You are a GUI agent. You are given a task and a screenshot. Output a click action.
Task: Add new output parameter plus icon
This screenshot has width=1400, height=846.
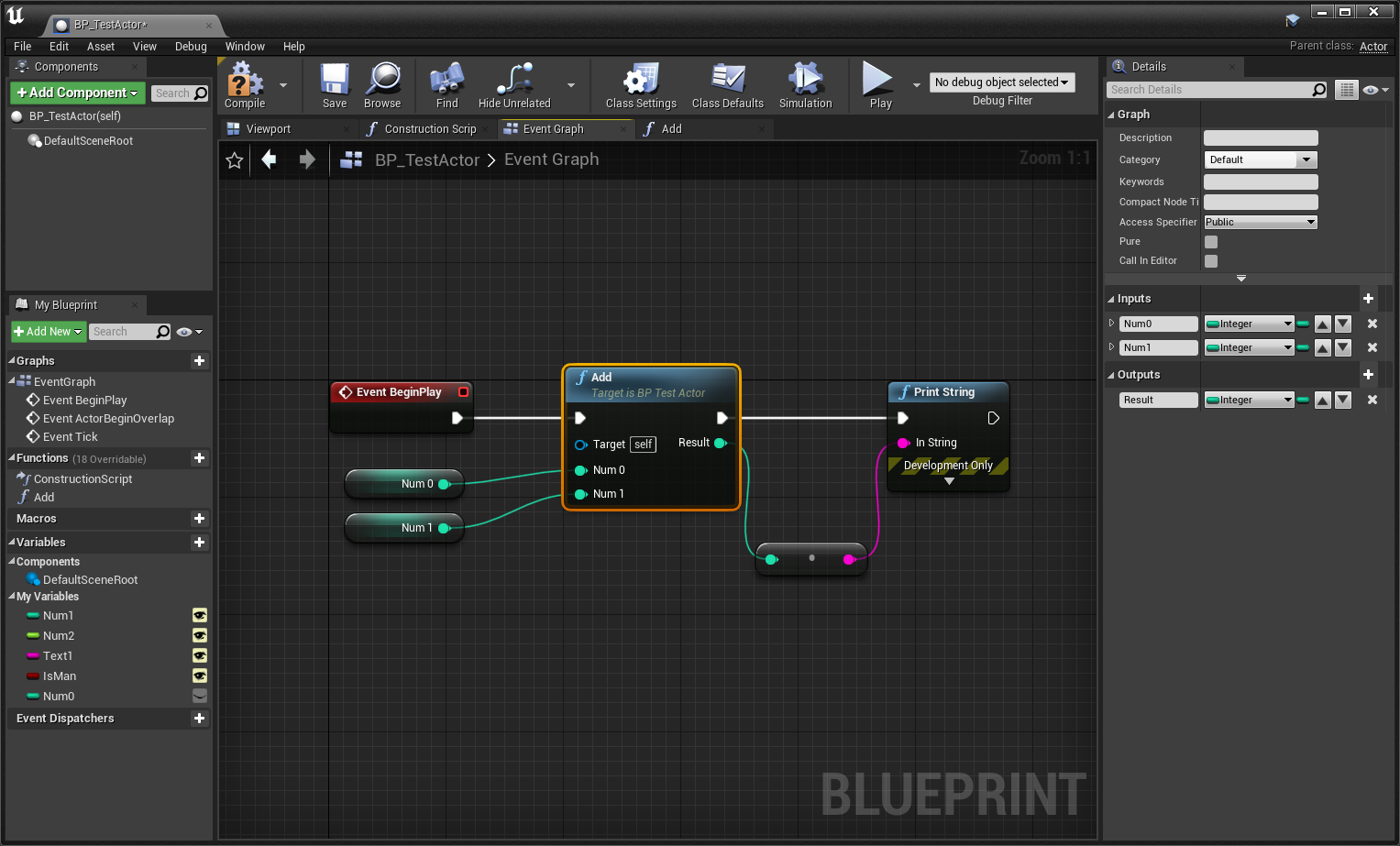(x=1368, y=375)
